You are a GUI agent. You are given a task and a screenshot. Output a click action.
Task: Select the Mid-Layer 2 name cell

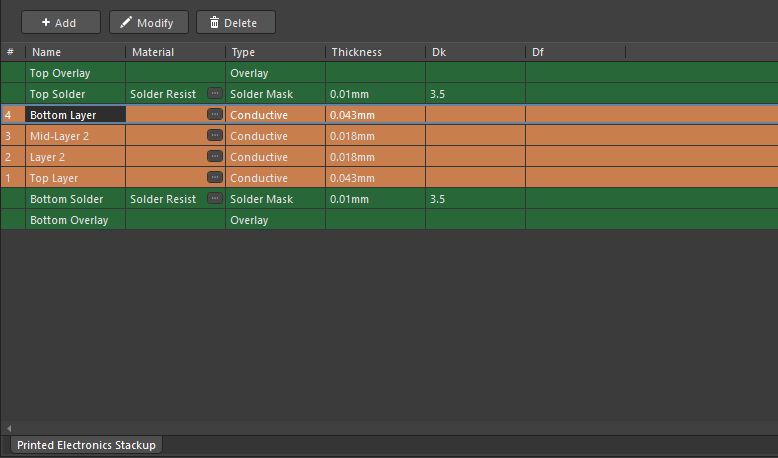75,136
